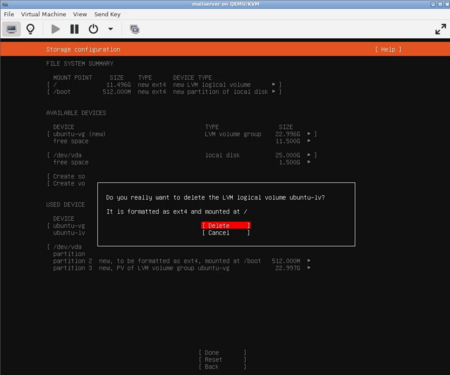Expand the /dev/vda local disk arrow
Screen dimensions: 450x375
309,155
